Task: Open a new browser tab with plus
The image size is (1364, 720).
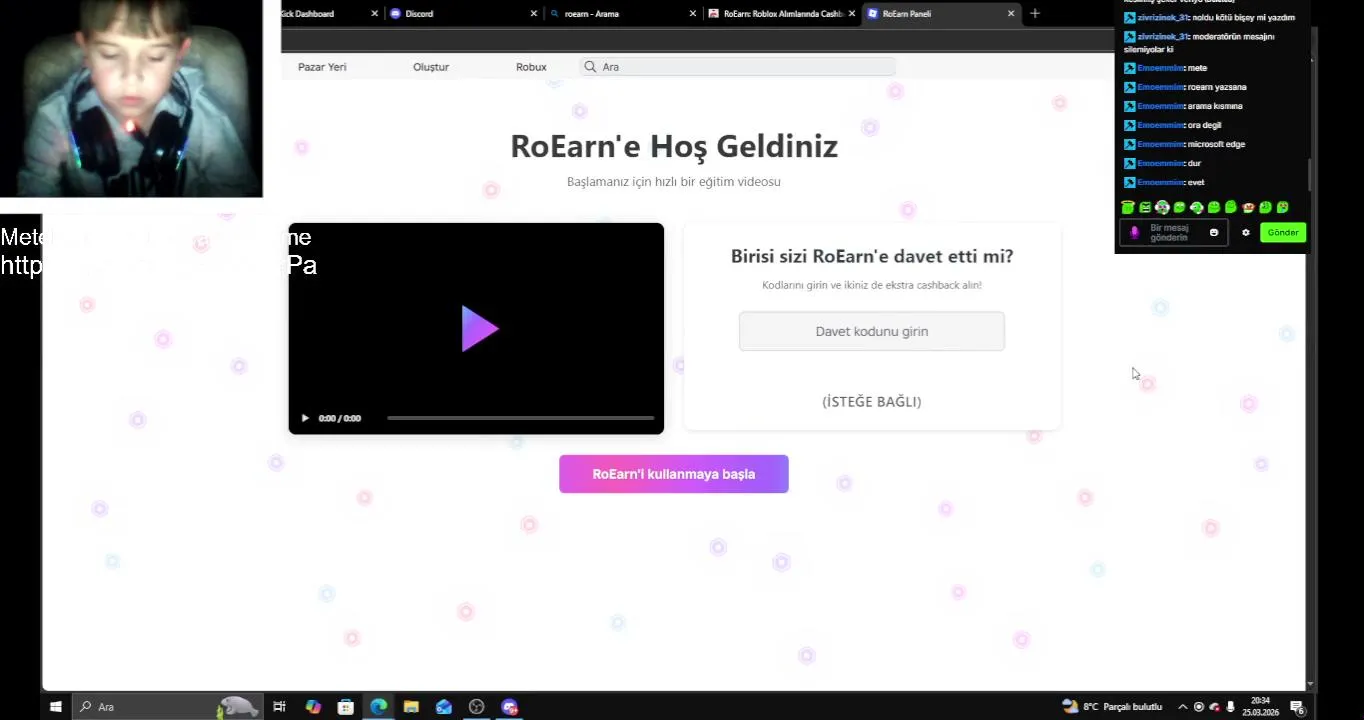Action: 1035,13
